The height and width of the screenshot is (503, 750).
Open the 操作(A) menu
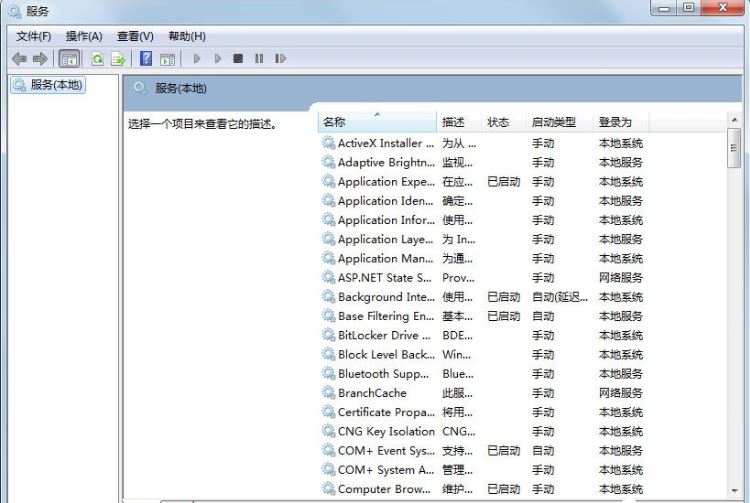(x=84, y=36)
